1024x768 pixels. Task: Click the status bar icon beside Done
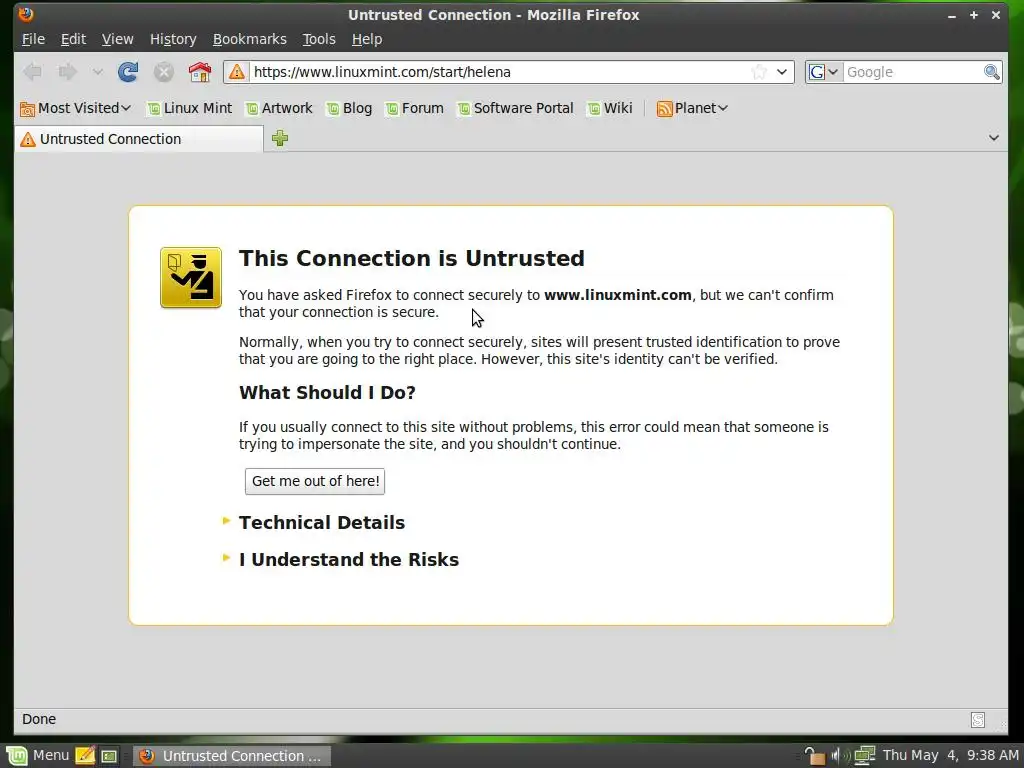point(978,720)
